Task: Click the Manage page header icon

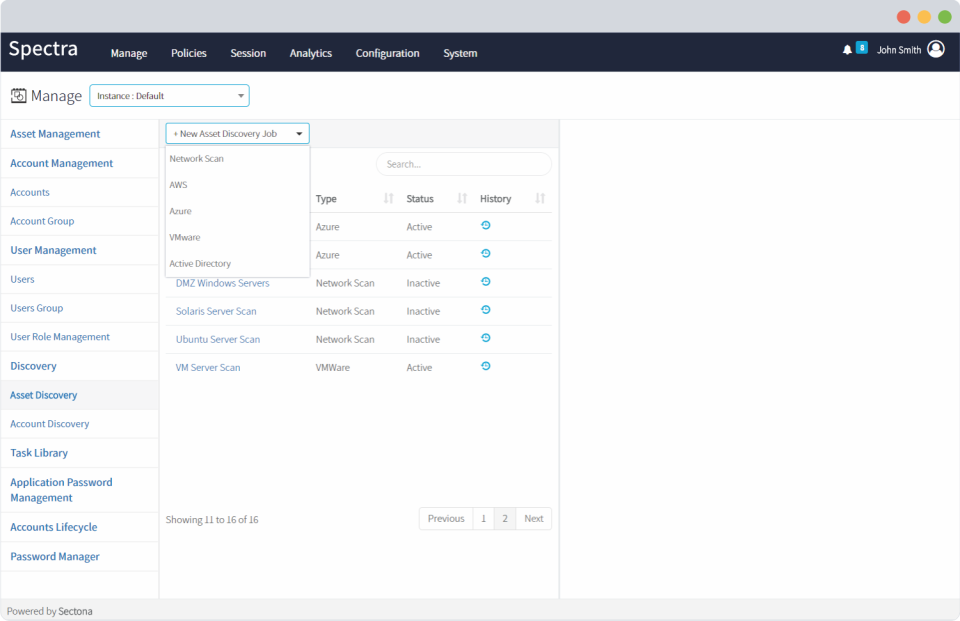Action: 19,94
